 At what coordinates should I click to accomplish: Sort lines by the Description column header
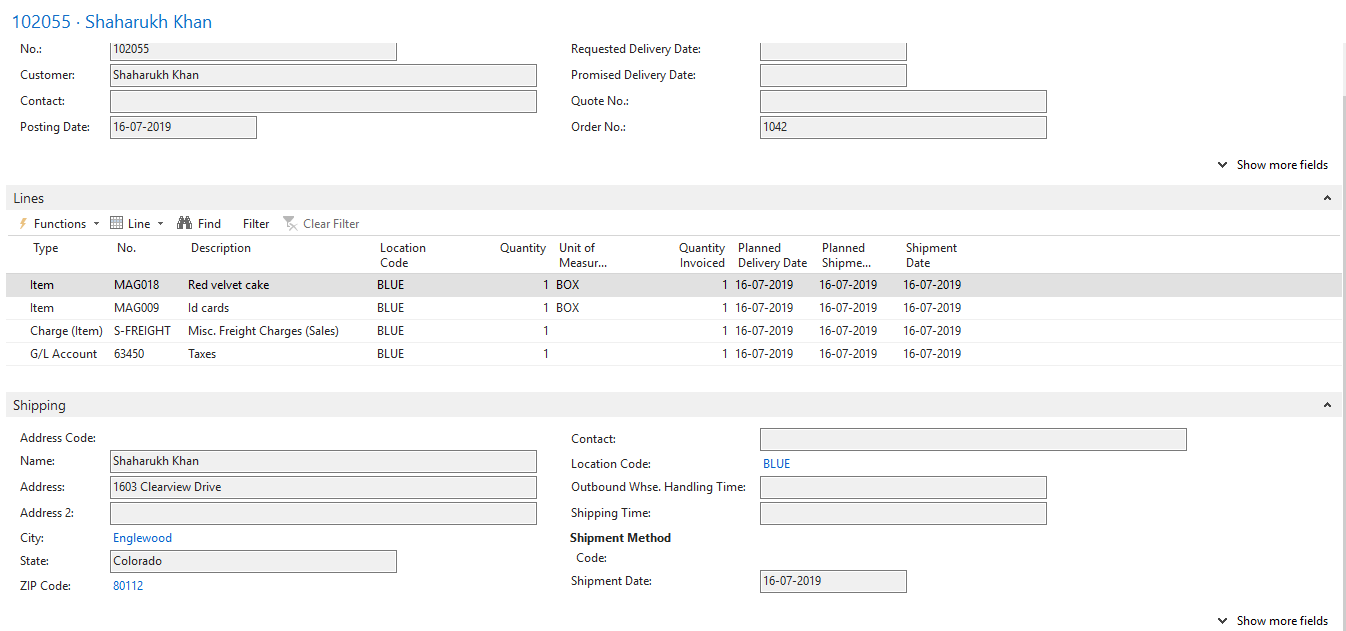(x=221, y=248)
